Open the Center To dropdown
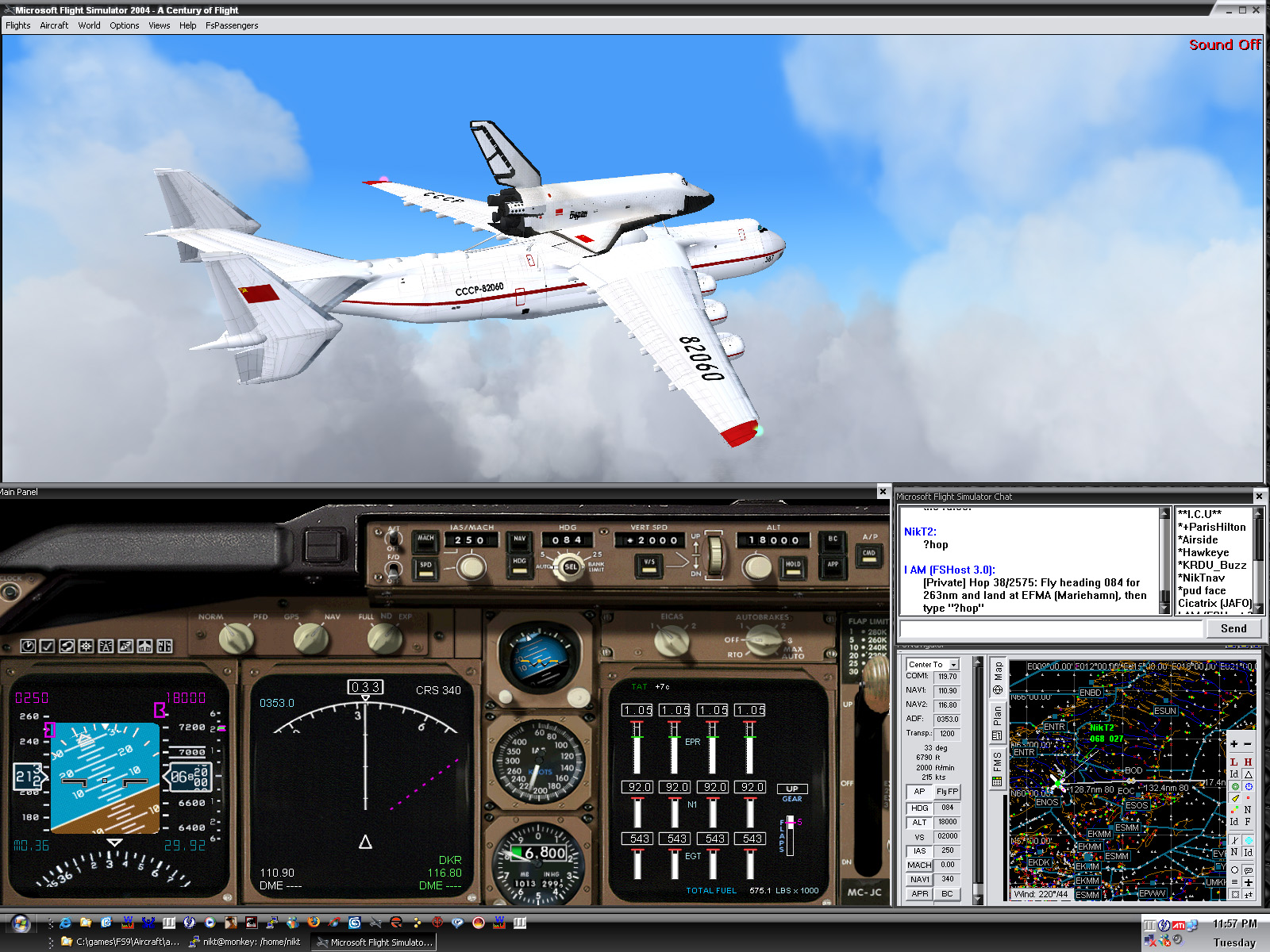Image resolution: width=1270 pixels, height=952 pixels. pos(953,665)
